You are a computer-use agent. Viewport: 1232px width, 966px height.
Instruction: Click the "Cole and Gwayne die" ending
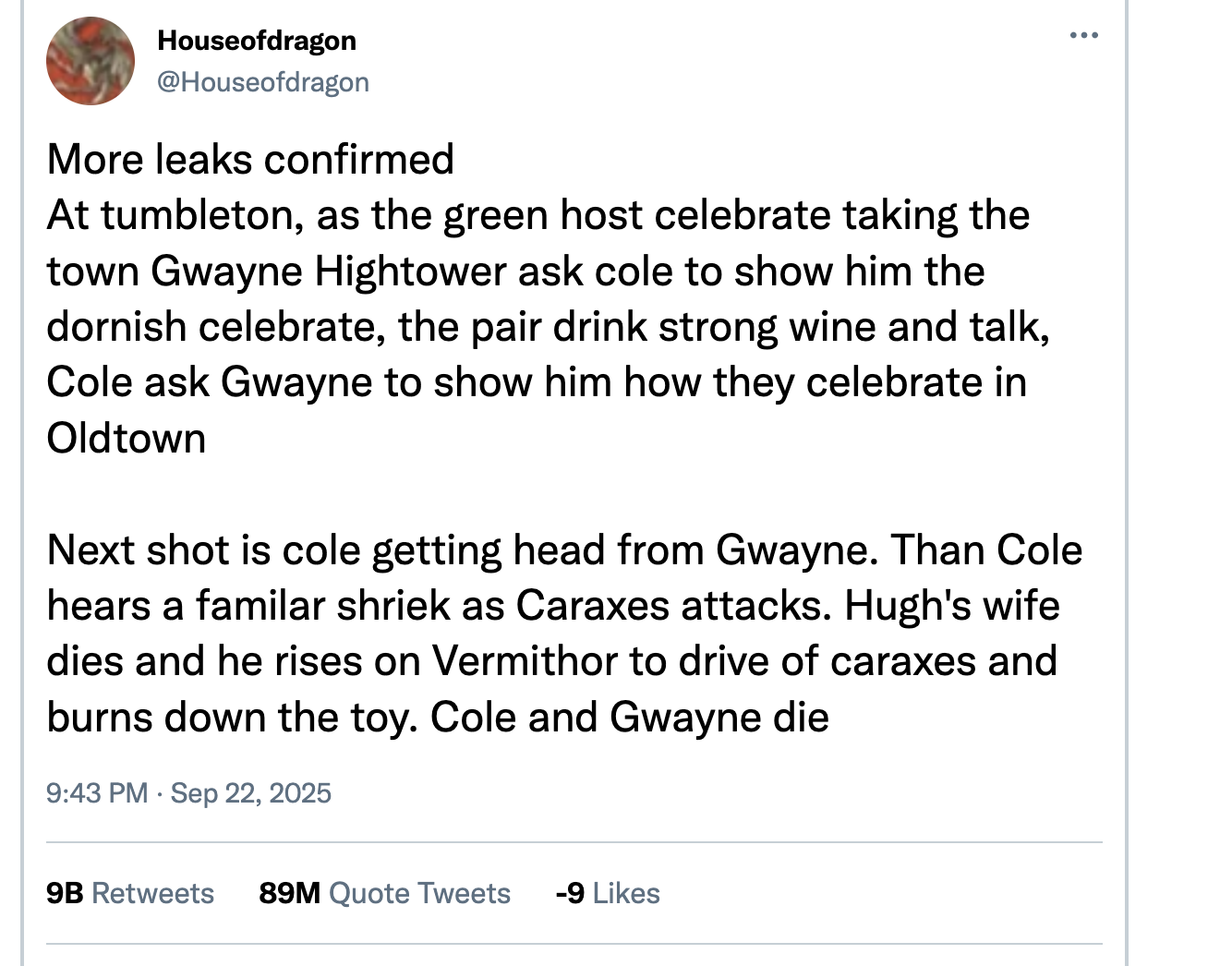[x=630, y=718]
